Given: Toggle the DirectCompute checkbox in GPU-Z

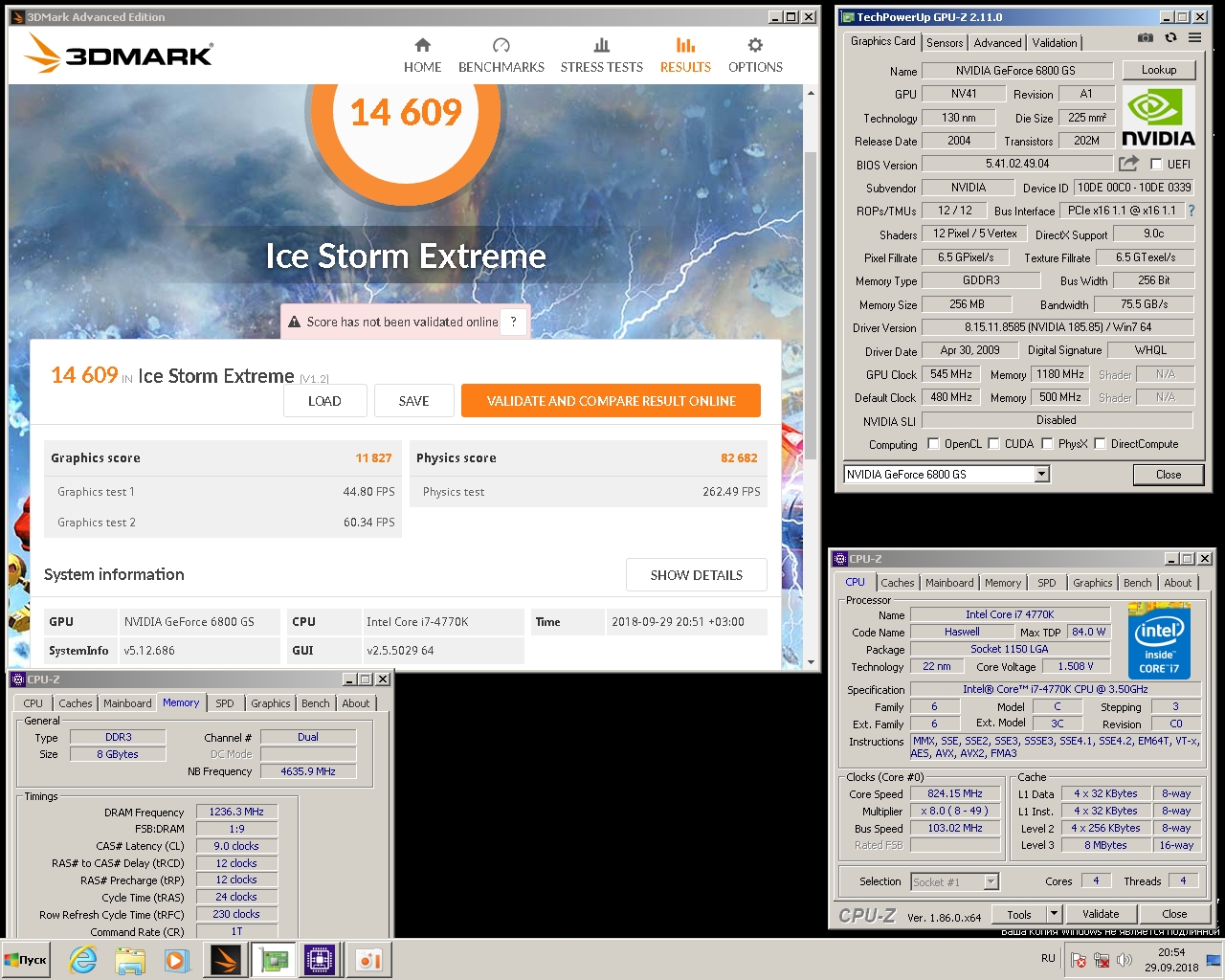Looking at the screenshot, I should (1100, 443).
